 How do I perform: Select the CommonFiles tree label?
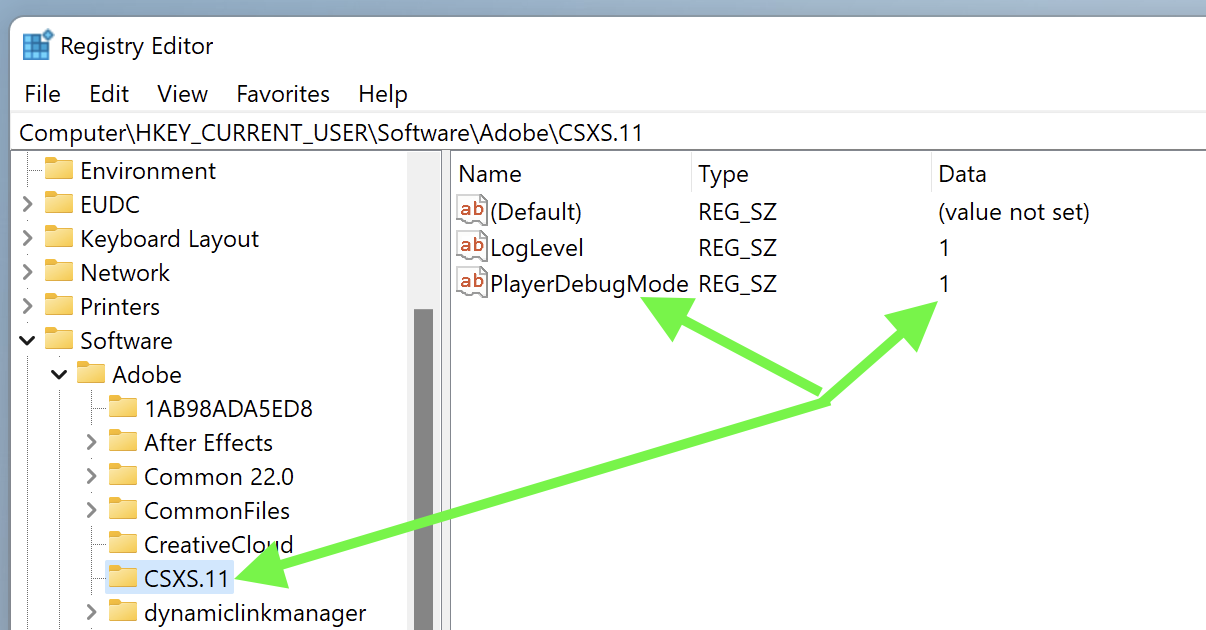tap(217, 511)
